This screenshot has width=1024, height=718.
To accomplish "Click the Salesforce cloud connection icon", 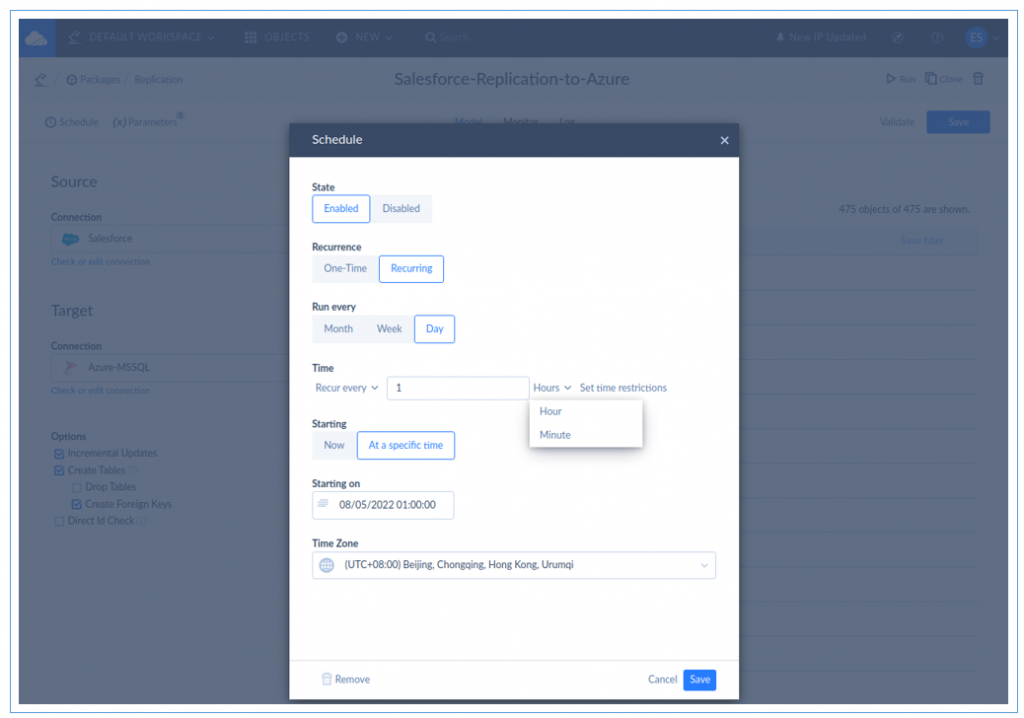I will [x=71, y=239].
